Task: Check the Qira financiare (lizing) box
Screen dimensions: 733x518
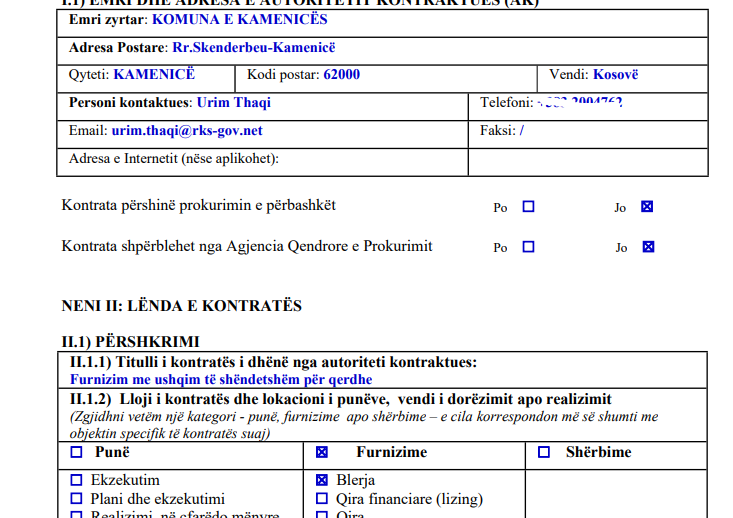Action: coord(322,498)
